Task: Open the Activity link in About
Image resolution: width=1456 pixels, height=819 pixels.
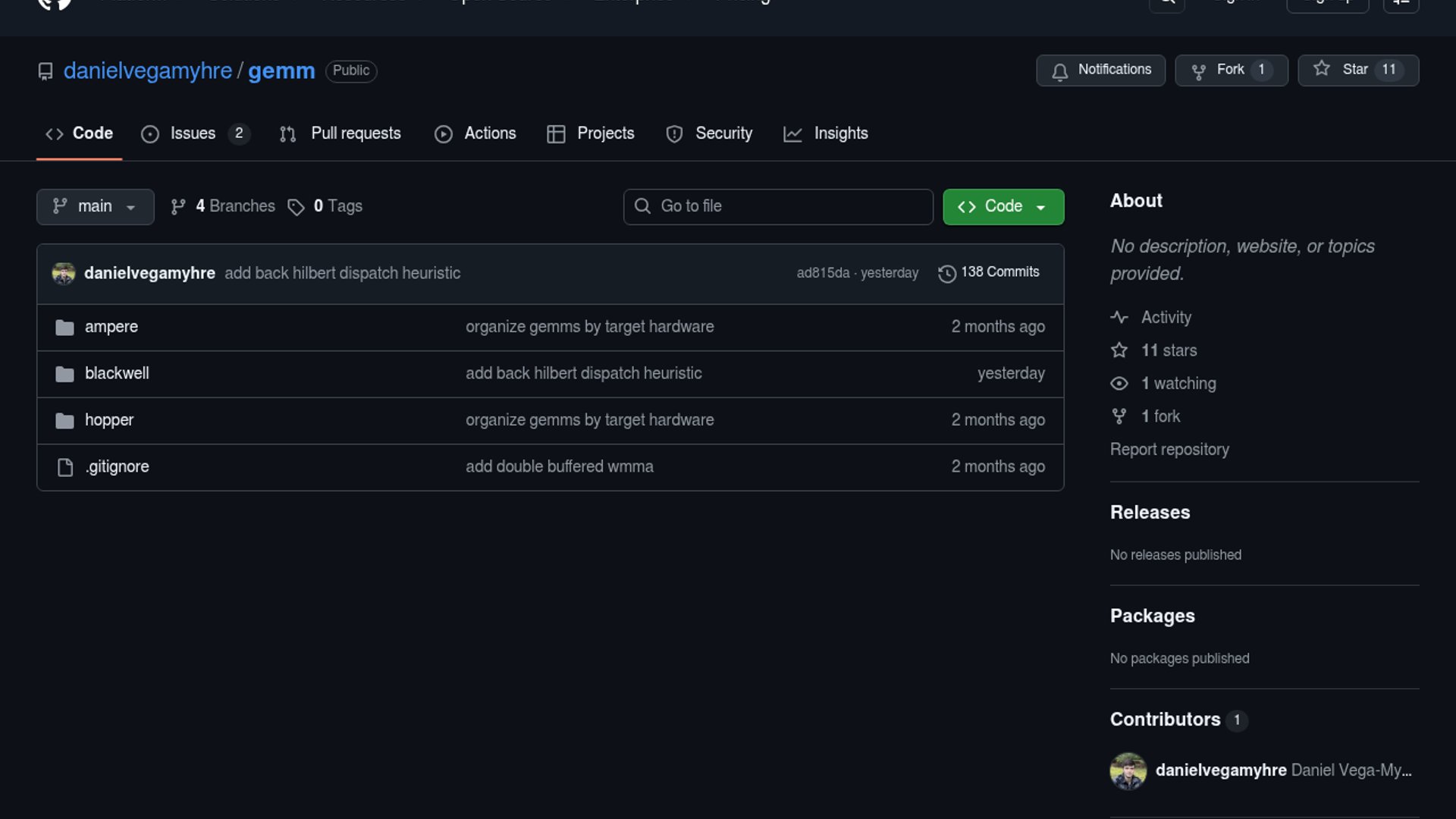Action: pos(1166,318)
